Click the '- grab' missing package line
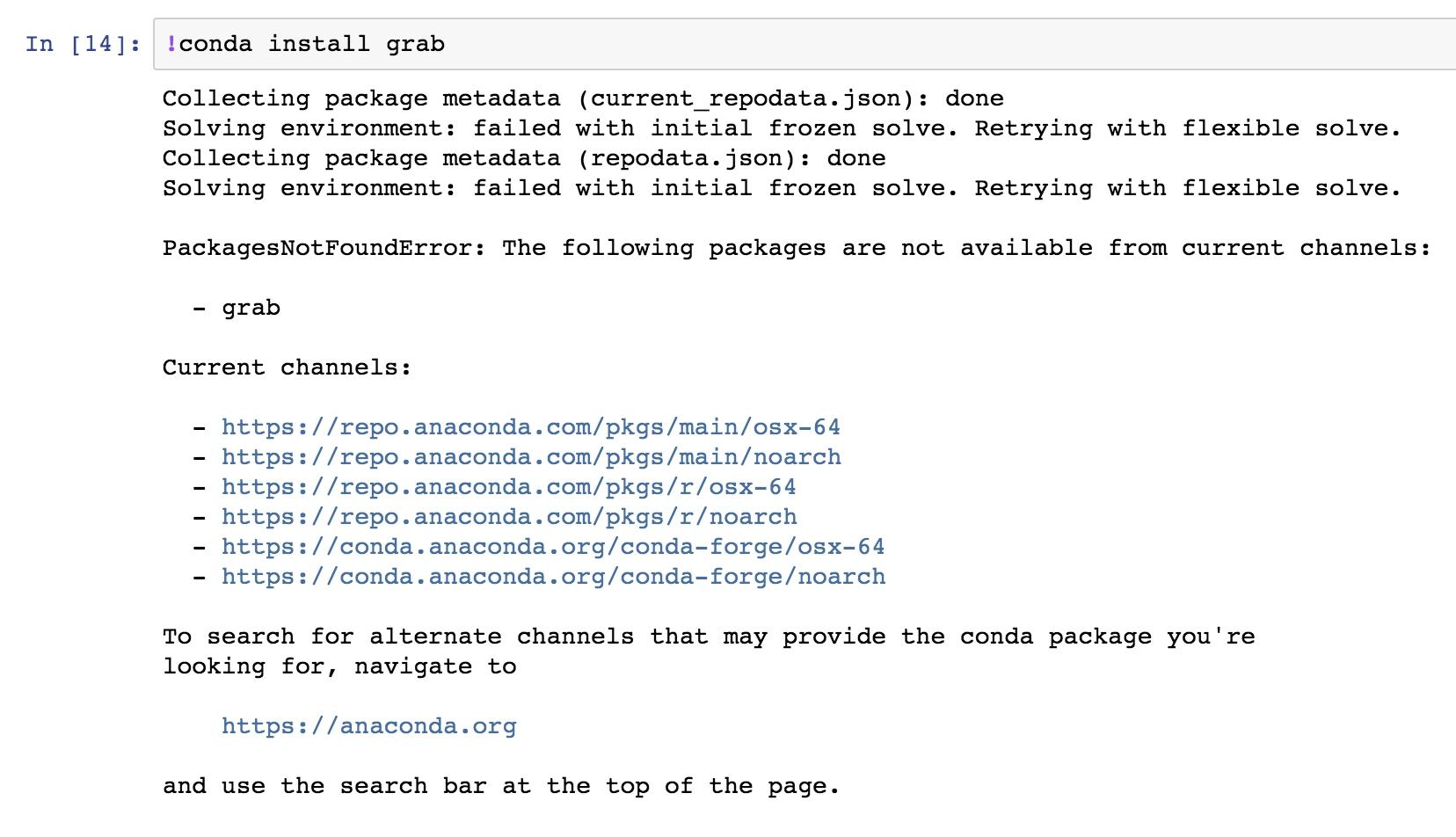Image resolution: width=1456 pixels, height=837 pixels. pyautogui.click(x=237, y=308)
